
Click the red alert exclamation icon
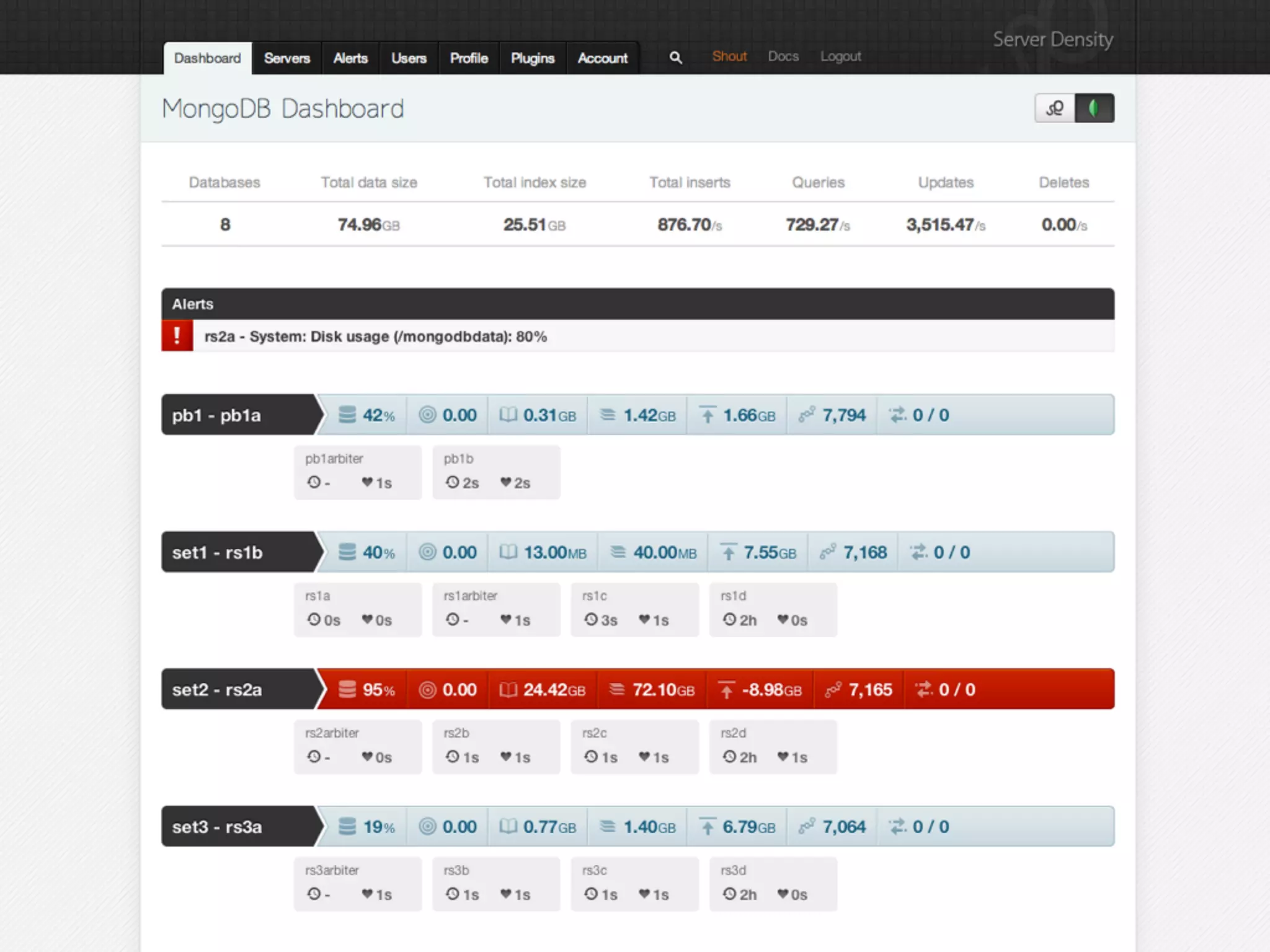click(177, 336)
